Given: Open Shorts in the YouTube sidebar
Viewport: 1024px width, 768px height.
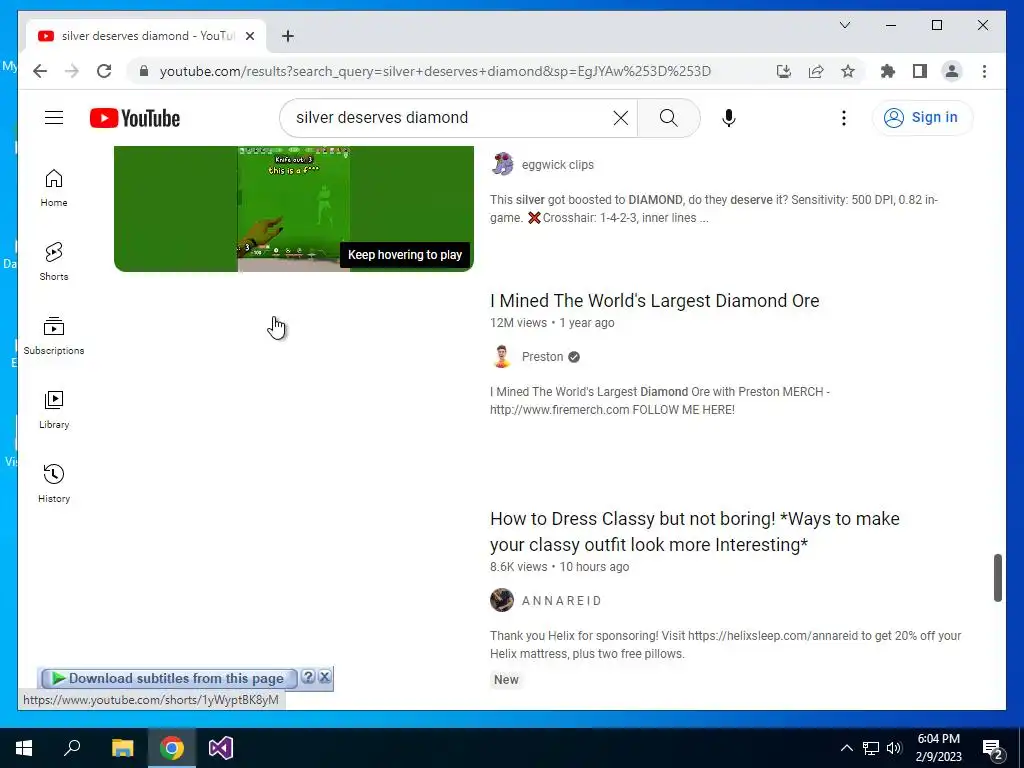Looking at the screenshot, I should point(54,262).
